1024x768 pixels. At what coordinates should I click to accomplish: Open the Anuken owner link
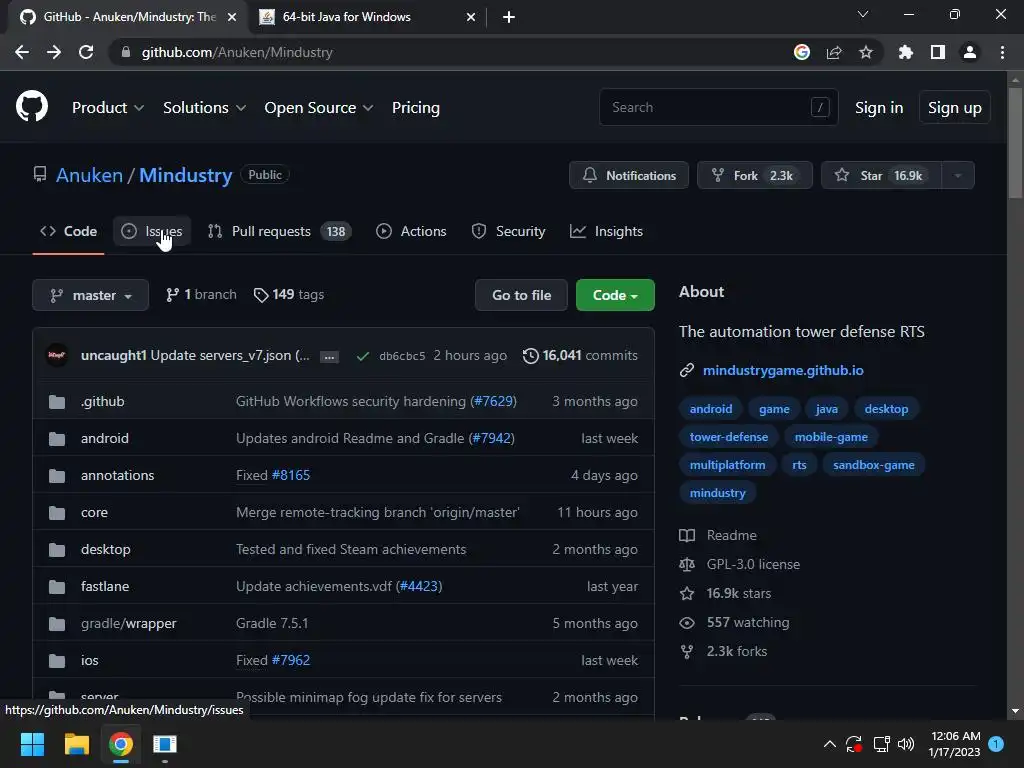(89, 175)
